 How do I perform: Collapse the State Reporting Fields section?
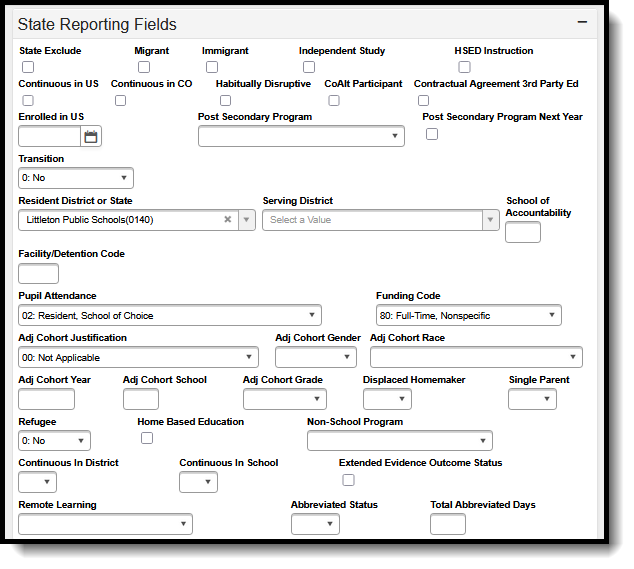pos(582,22)
